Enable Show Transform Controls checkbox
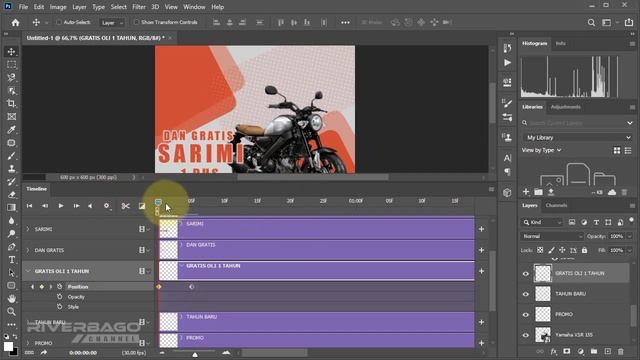640x360 pixels. point(137,22)
